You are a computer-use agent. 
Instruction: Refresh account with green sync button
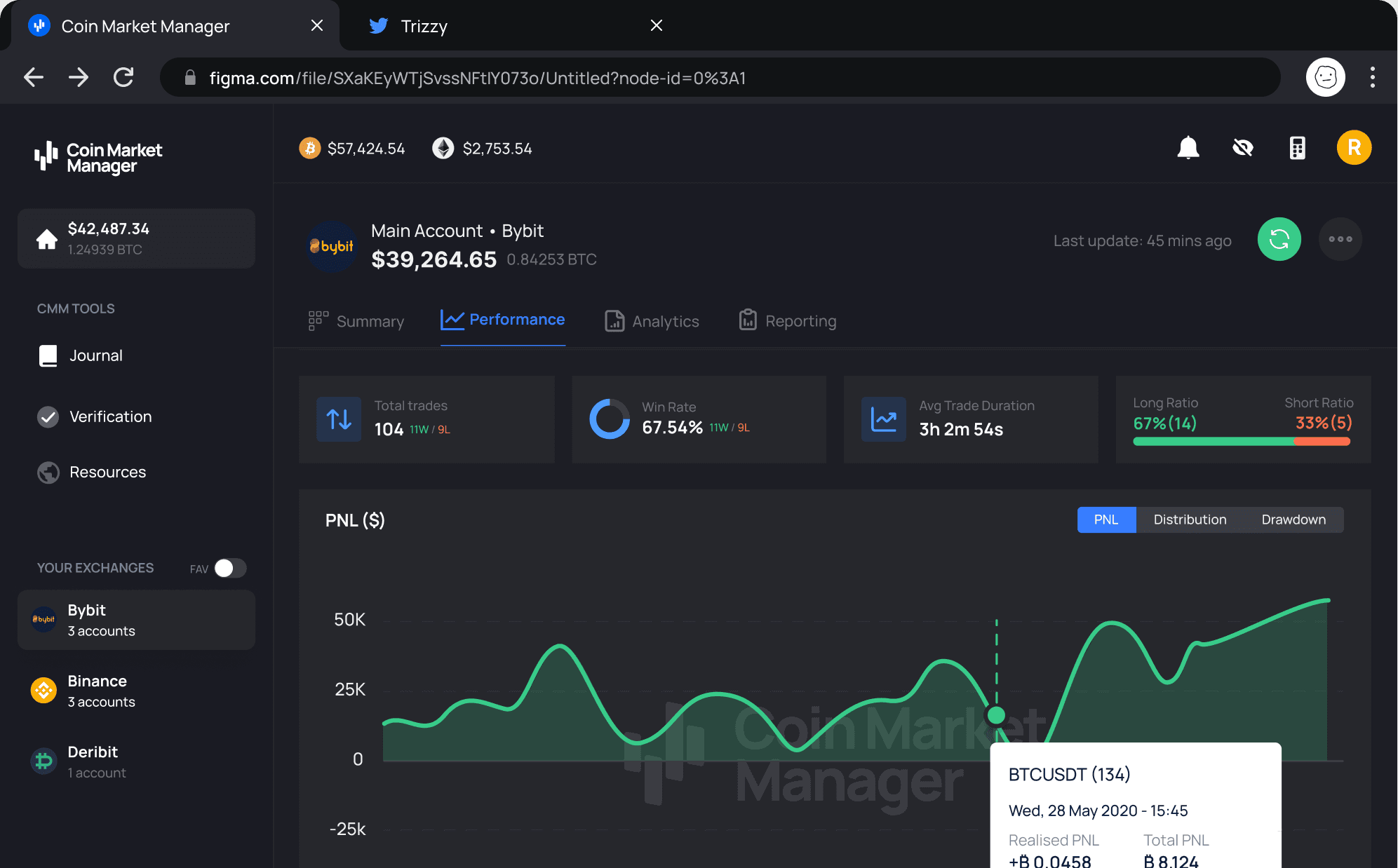(1279, 239)
